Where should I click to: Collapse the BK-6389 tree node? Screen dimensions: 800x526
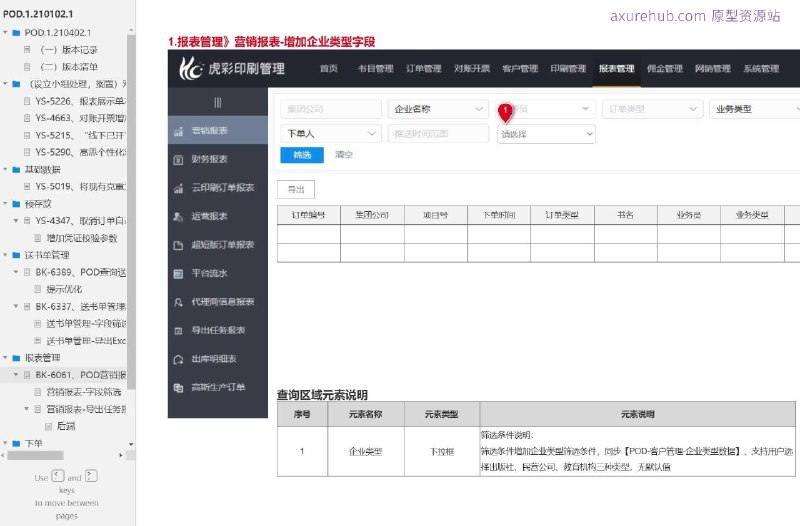(16, 272)
